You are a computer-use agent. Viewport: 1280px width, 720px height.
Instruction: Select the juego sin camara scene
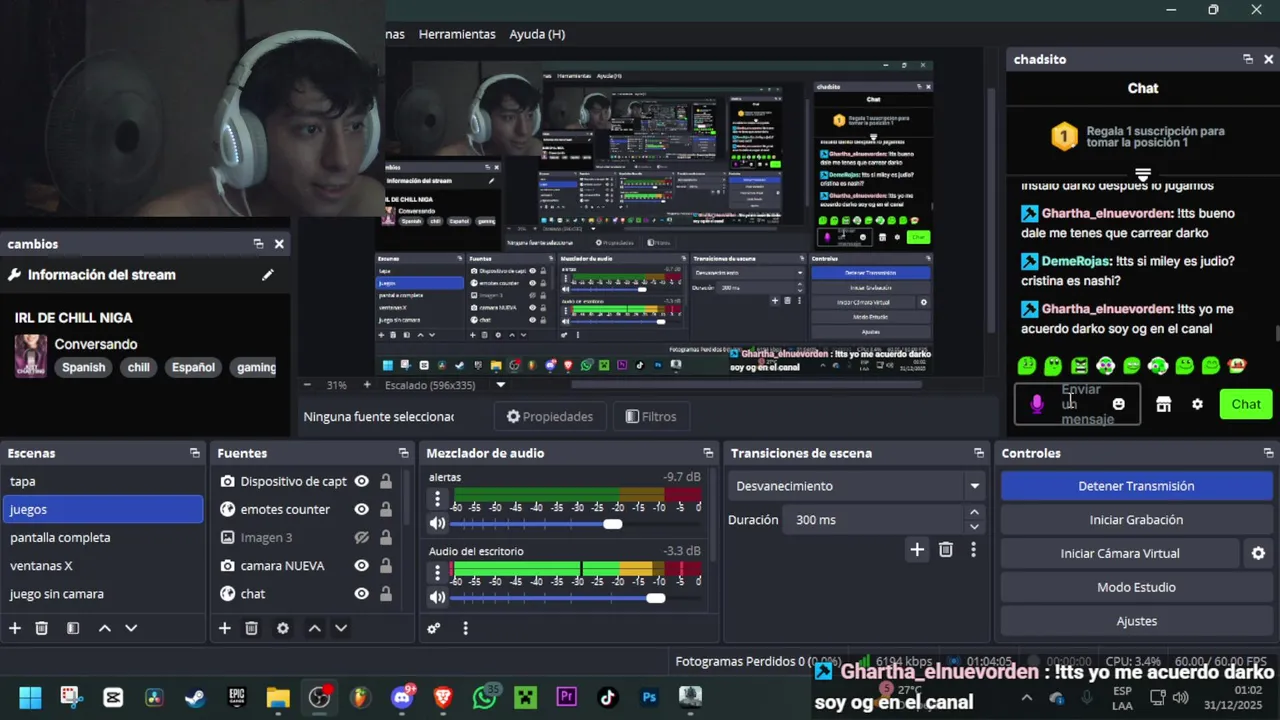tap(102, 593)
